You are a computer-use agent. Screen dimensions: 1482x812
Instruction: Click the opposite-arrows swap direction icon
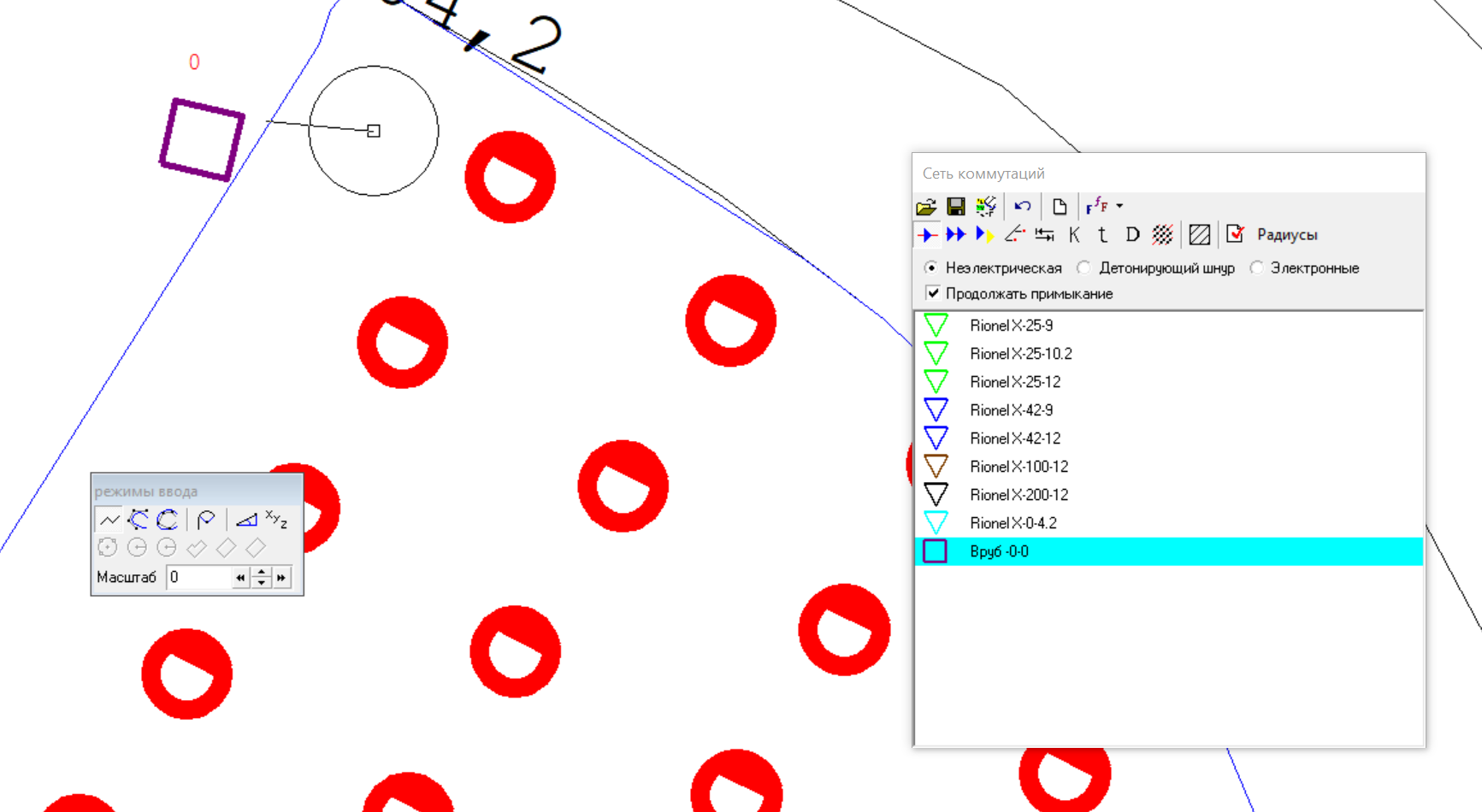[x=1044, y=234]
